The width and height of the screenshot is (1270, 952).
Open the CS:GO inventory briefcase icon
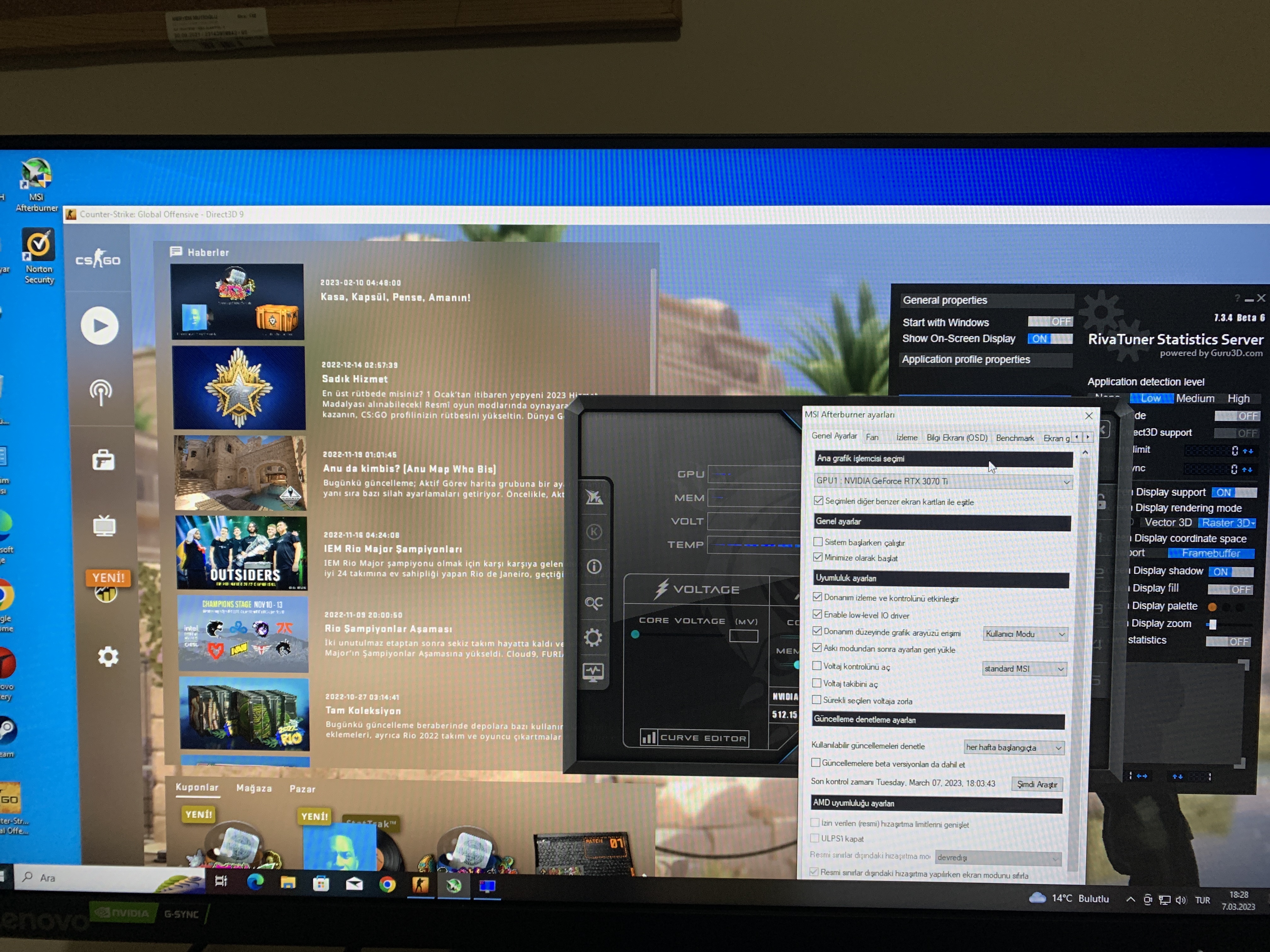103,460
